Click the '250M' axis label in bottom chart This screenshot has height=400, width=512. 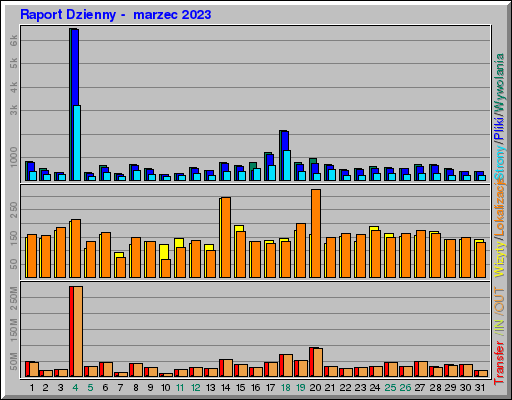click(x=14, y=298)
